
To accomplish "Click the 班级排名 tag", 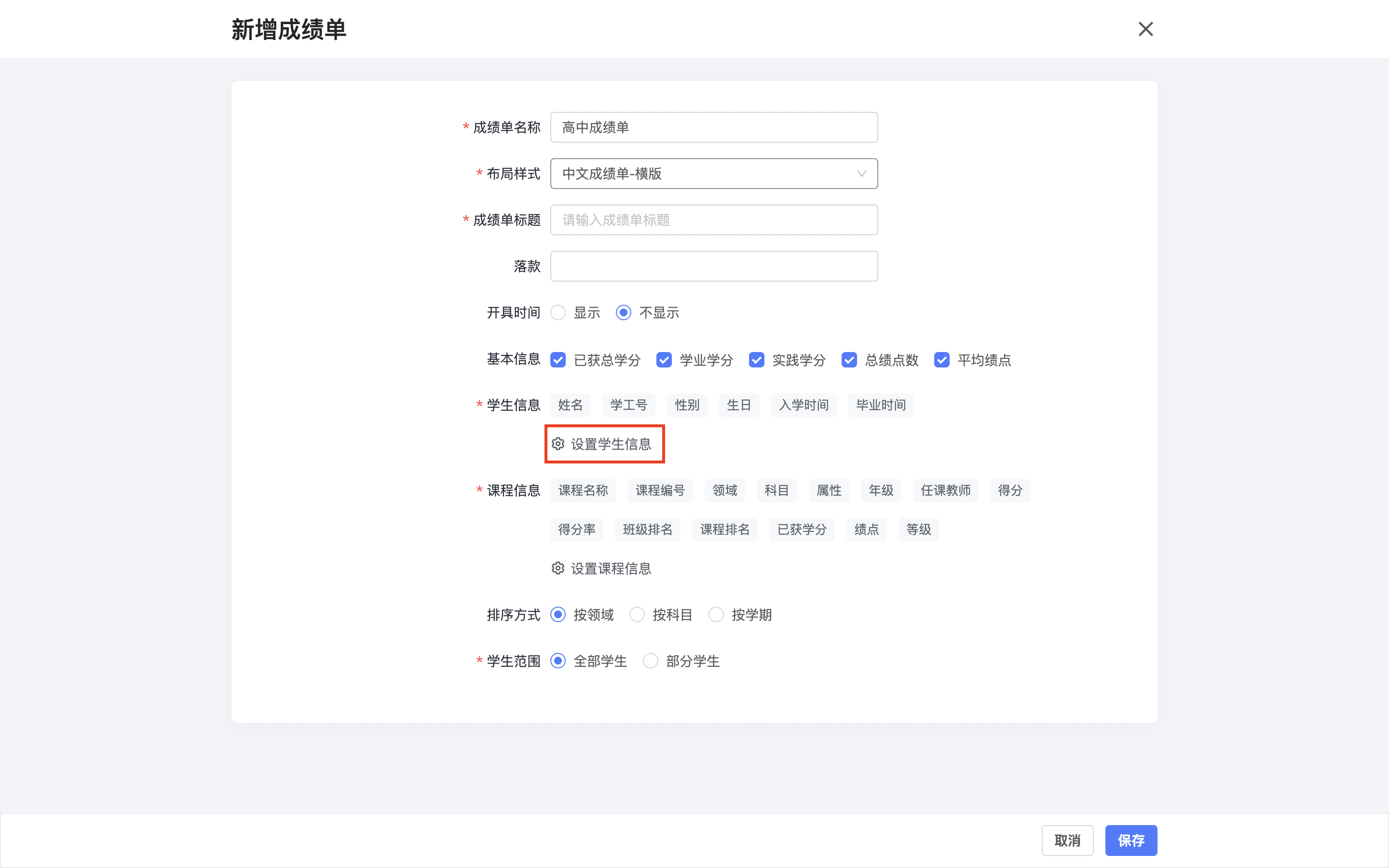I will click(647, 529).
